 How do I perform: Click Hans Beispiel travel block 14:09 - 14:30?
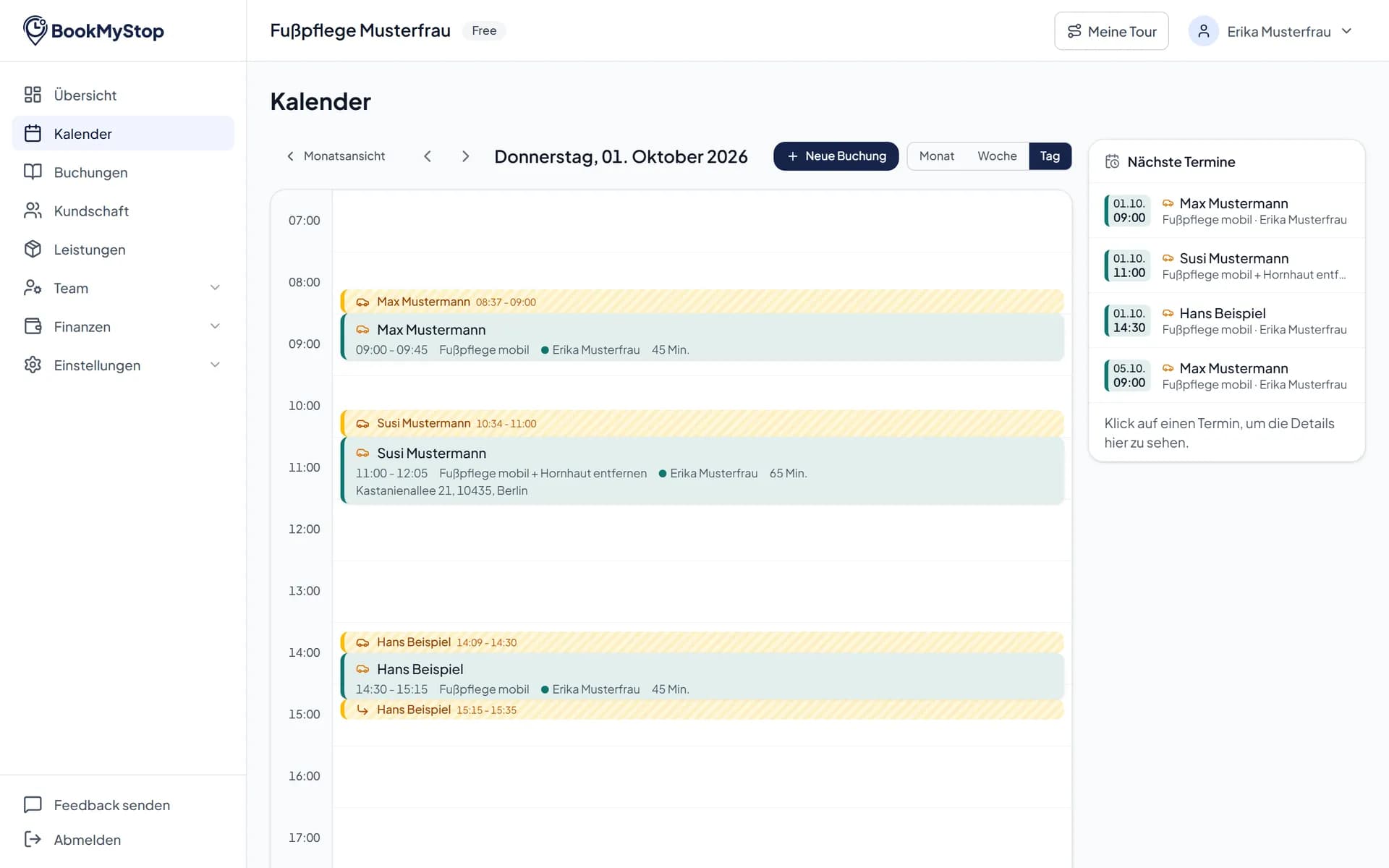pos(702,642)
